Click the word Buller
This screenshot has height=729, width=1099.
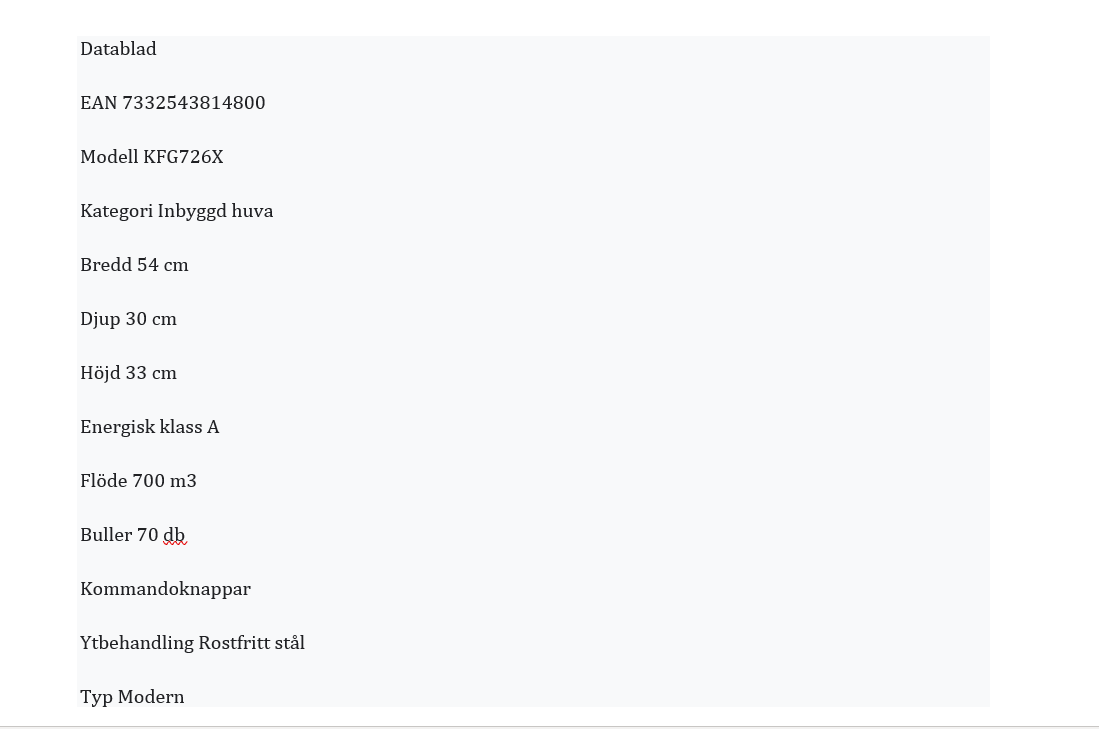click(x=106, y=535)
